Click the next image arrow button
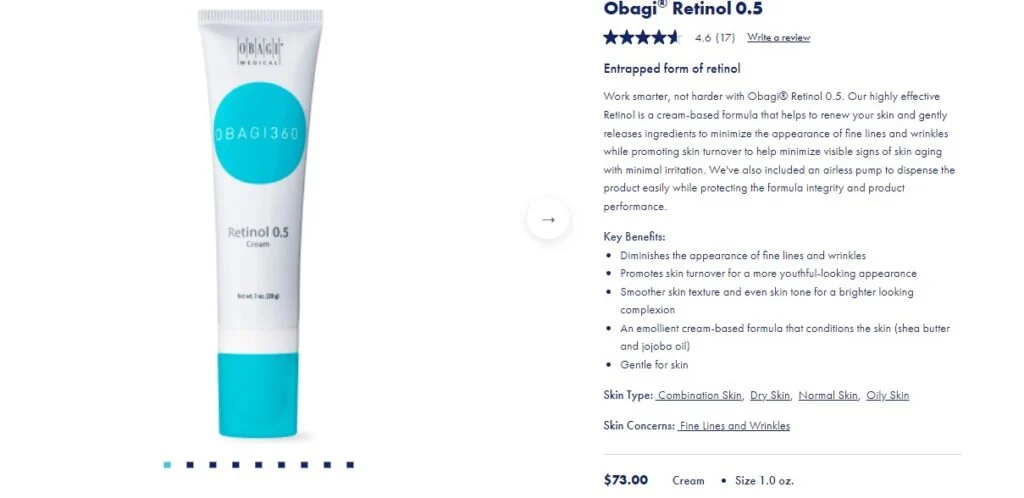 pos(548,219)
